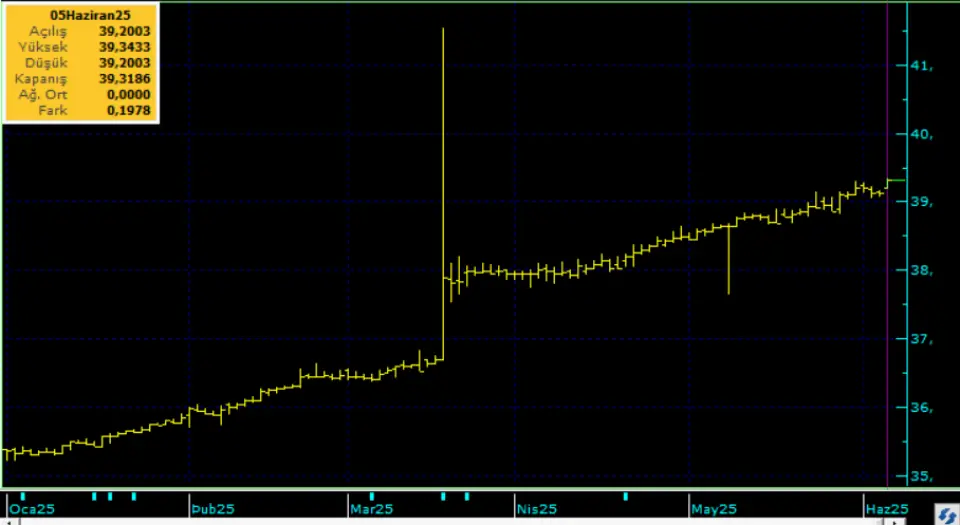The image size is (960, 525).
Task: Select the 05Haziran25 date header in info box
Action: point(90,15)
